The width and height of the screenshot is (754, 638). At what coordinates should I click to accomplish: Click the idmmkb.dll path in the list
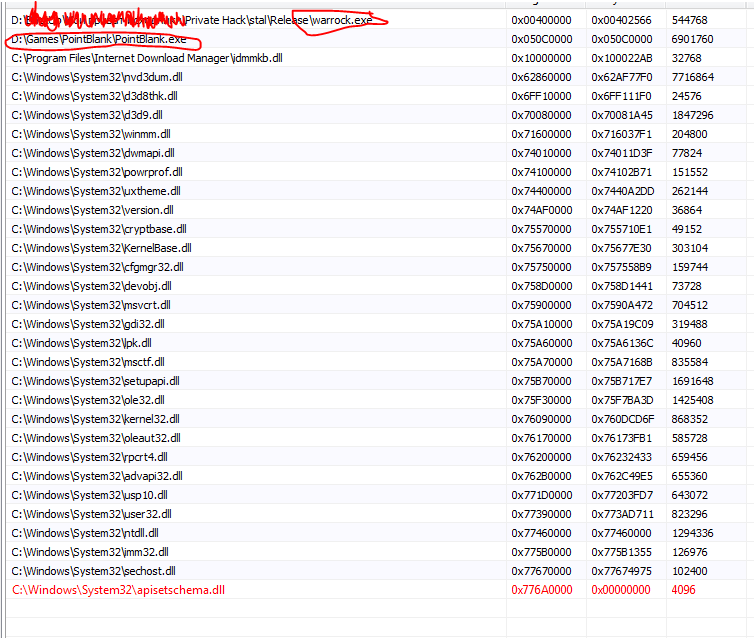146,58
